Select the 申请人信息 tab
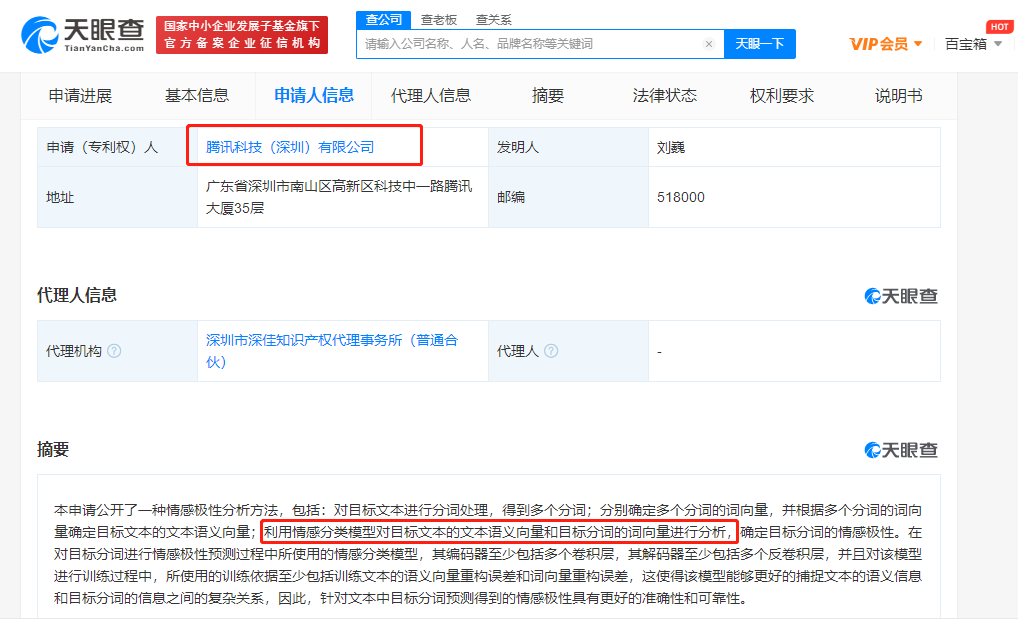The image size is (1018, 621). click(314, 96)
